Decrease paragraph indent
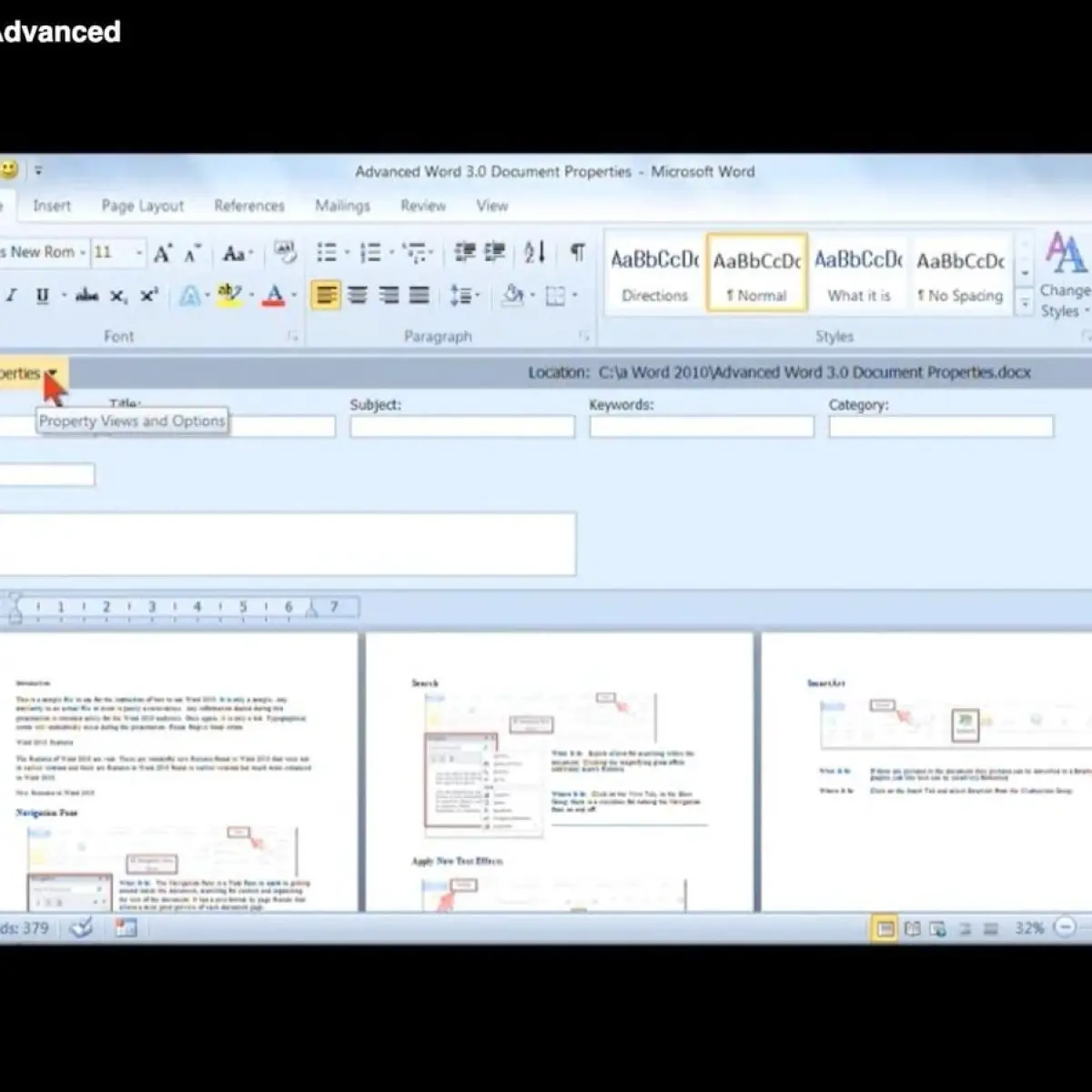This screenshot has height=1092, width=1092. [465, 252]
